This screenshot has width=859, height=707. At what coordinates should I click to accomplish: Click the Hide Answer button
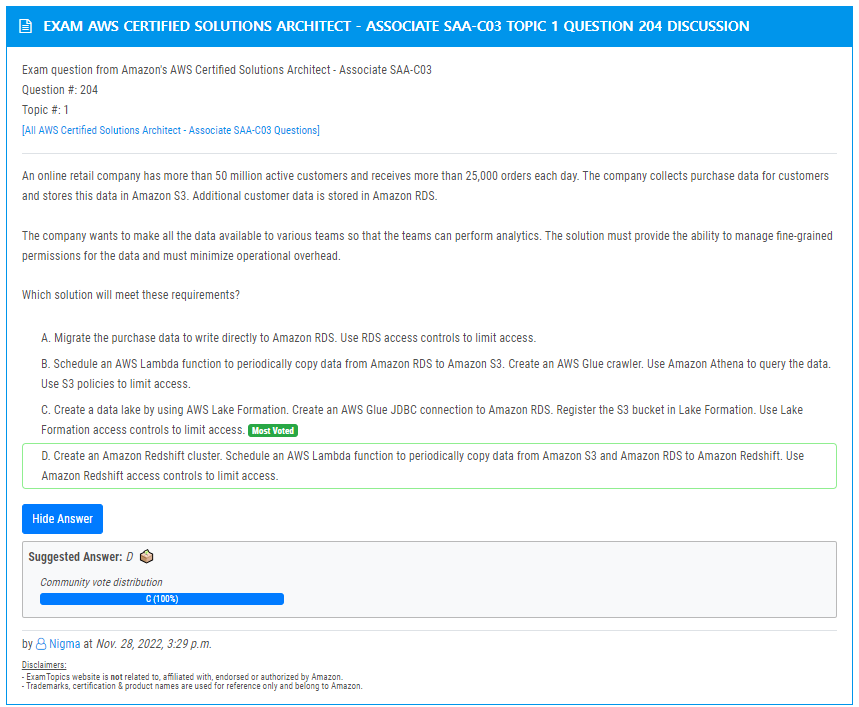pos(62,519)
